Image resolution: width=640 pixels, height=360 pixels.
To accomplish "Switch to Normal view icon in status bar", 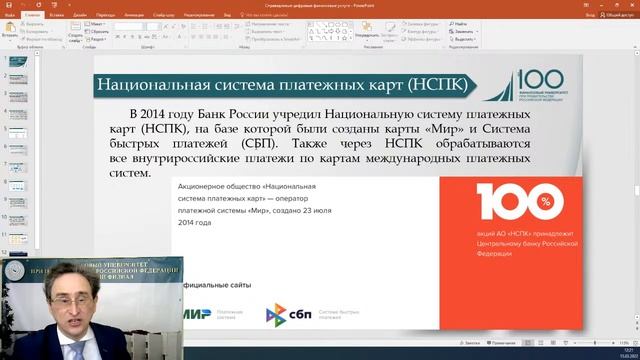I will pos(528,343).
